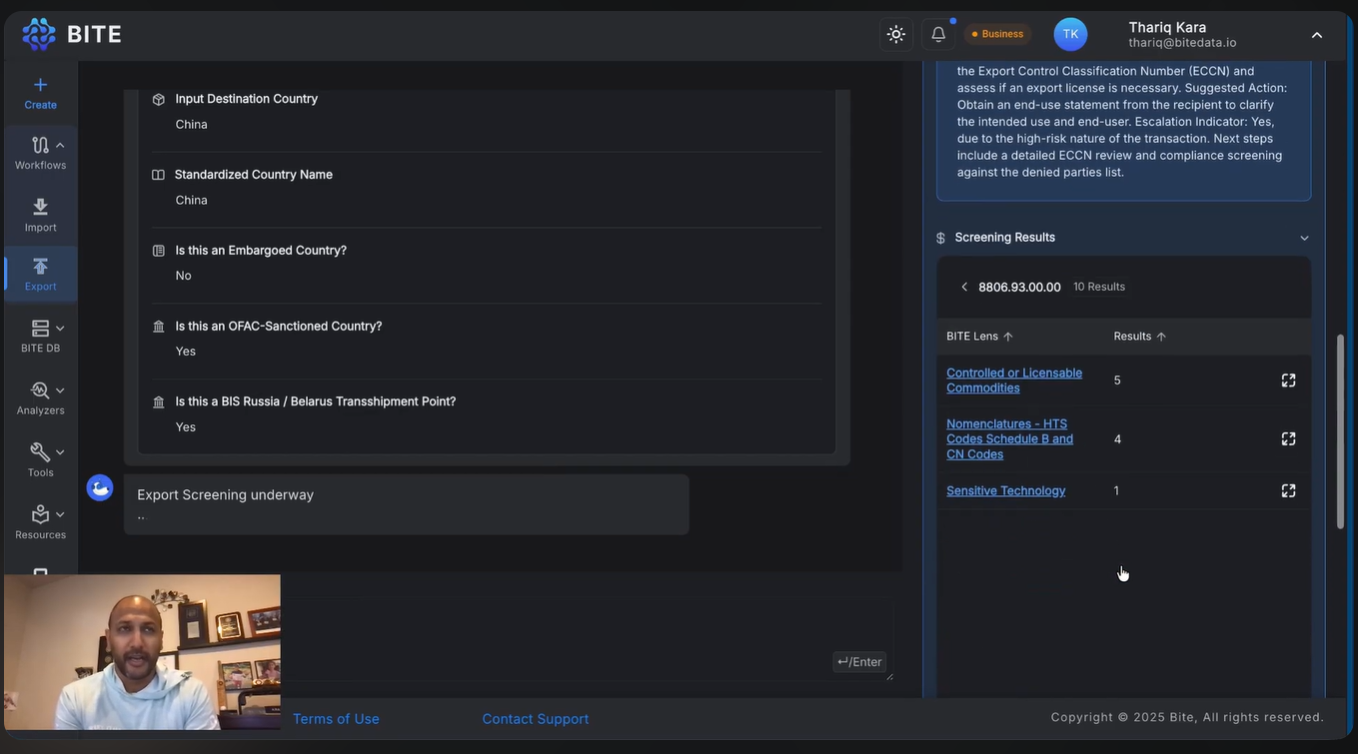This screenshot has width=1358, height=754.
Task: Open the BITE DB sidebar icon
Action: pos(40,328)
